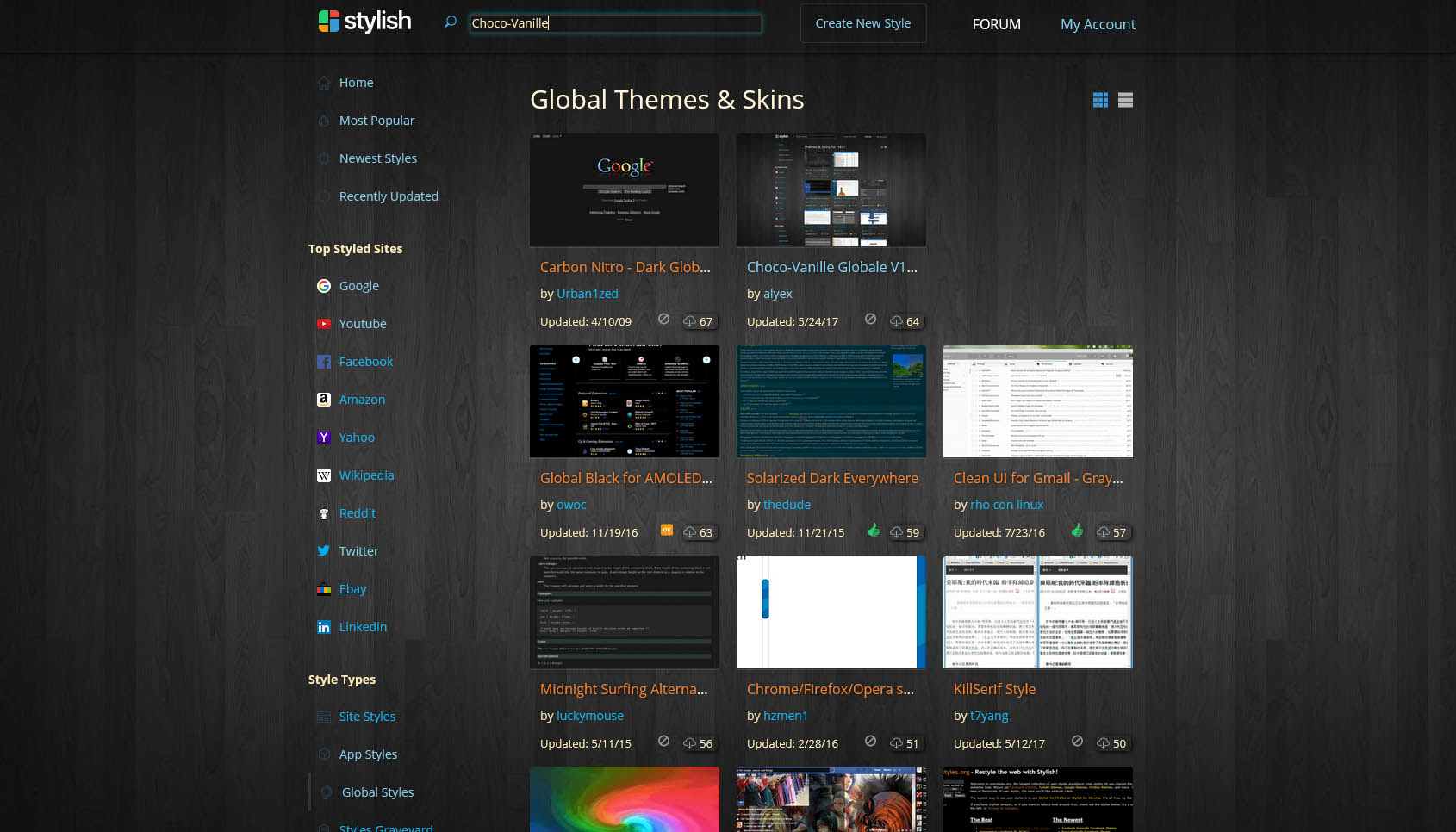This screenshot has height=832, width=1456.
Task: Open the FORUM page
Action: tap(996, 24)
